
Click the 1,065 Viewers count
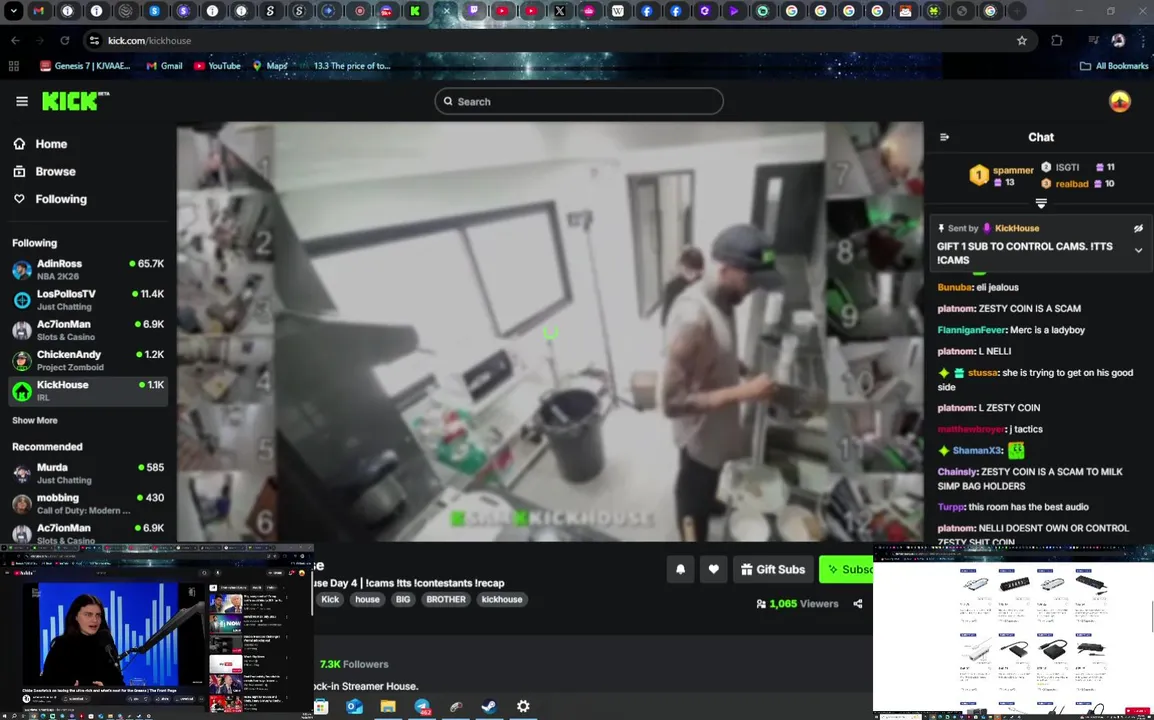pyautogui.click(x=797, y=604)
